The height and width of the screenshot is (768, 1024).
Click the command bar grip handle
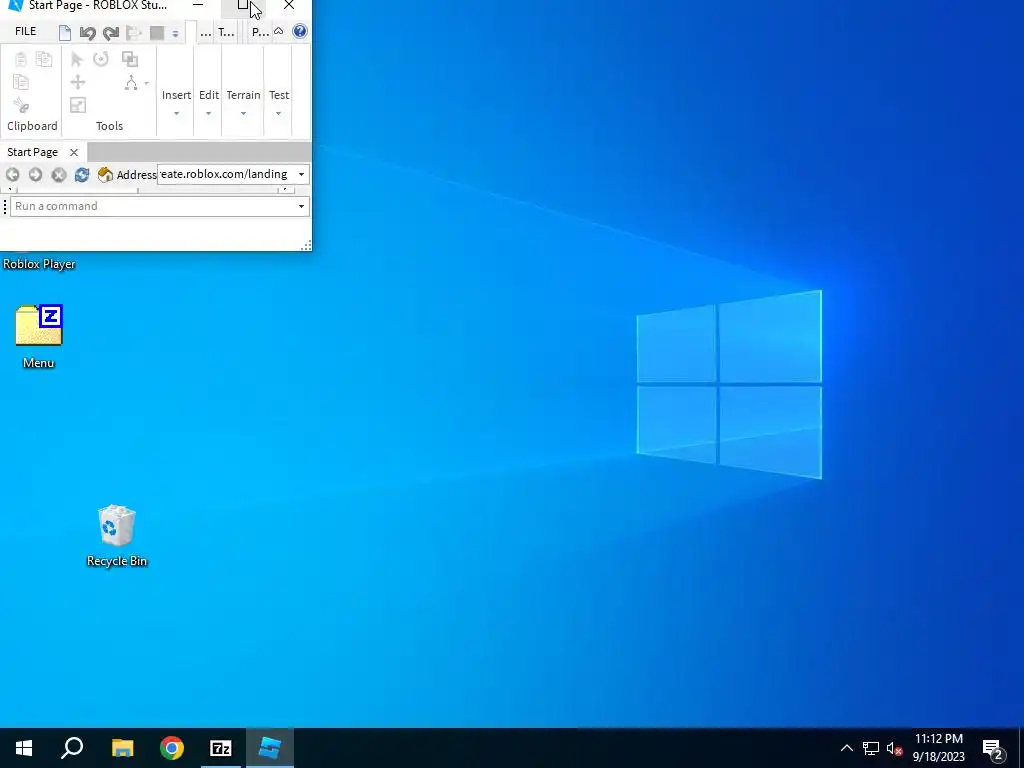(x=5, y=206)
